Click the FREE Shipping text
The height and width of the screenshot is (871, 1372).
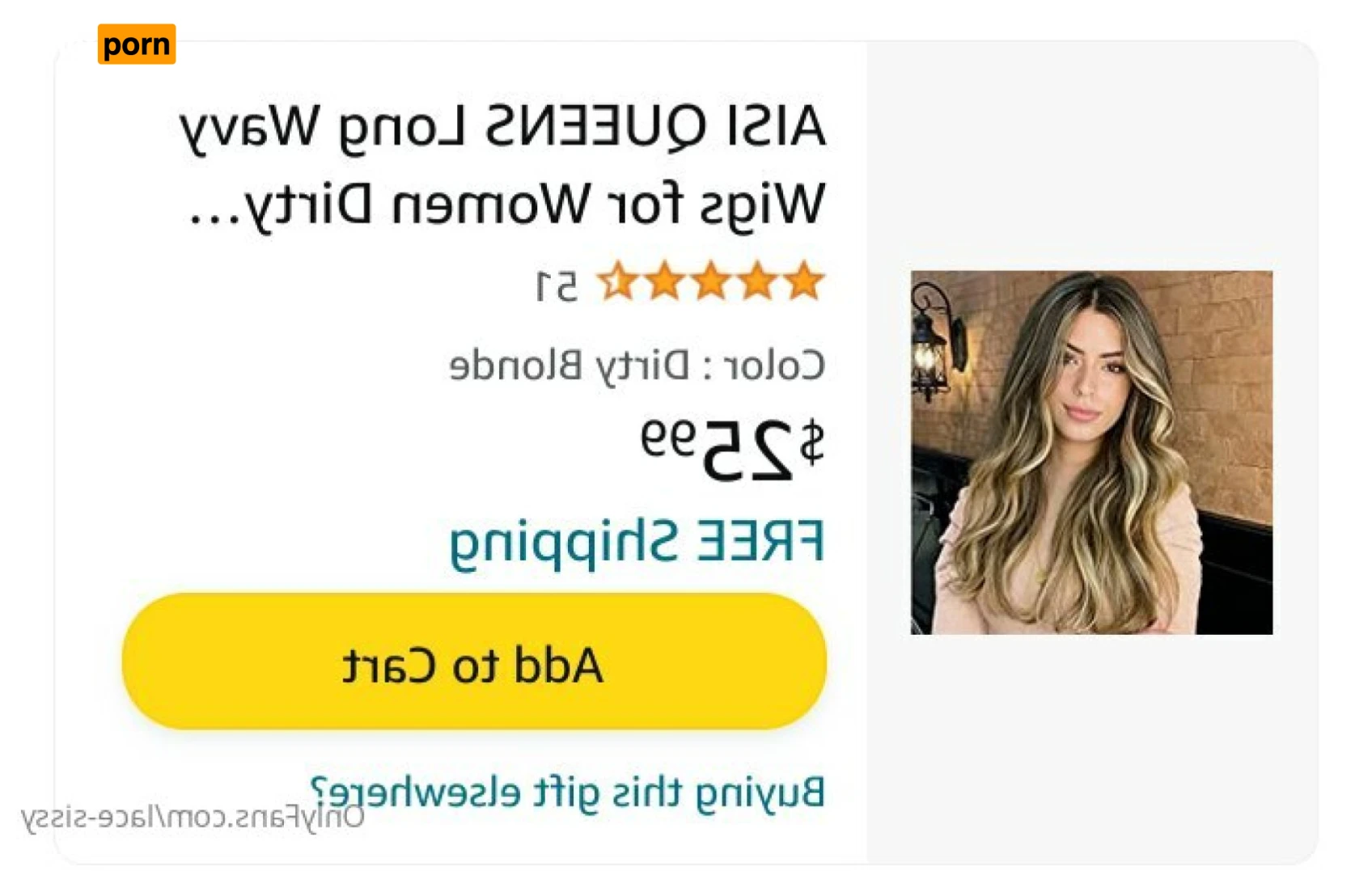click(x=637, y=543)
